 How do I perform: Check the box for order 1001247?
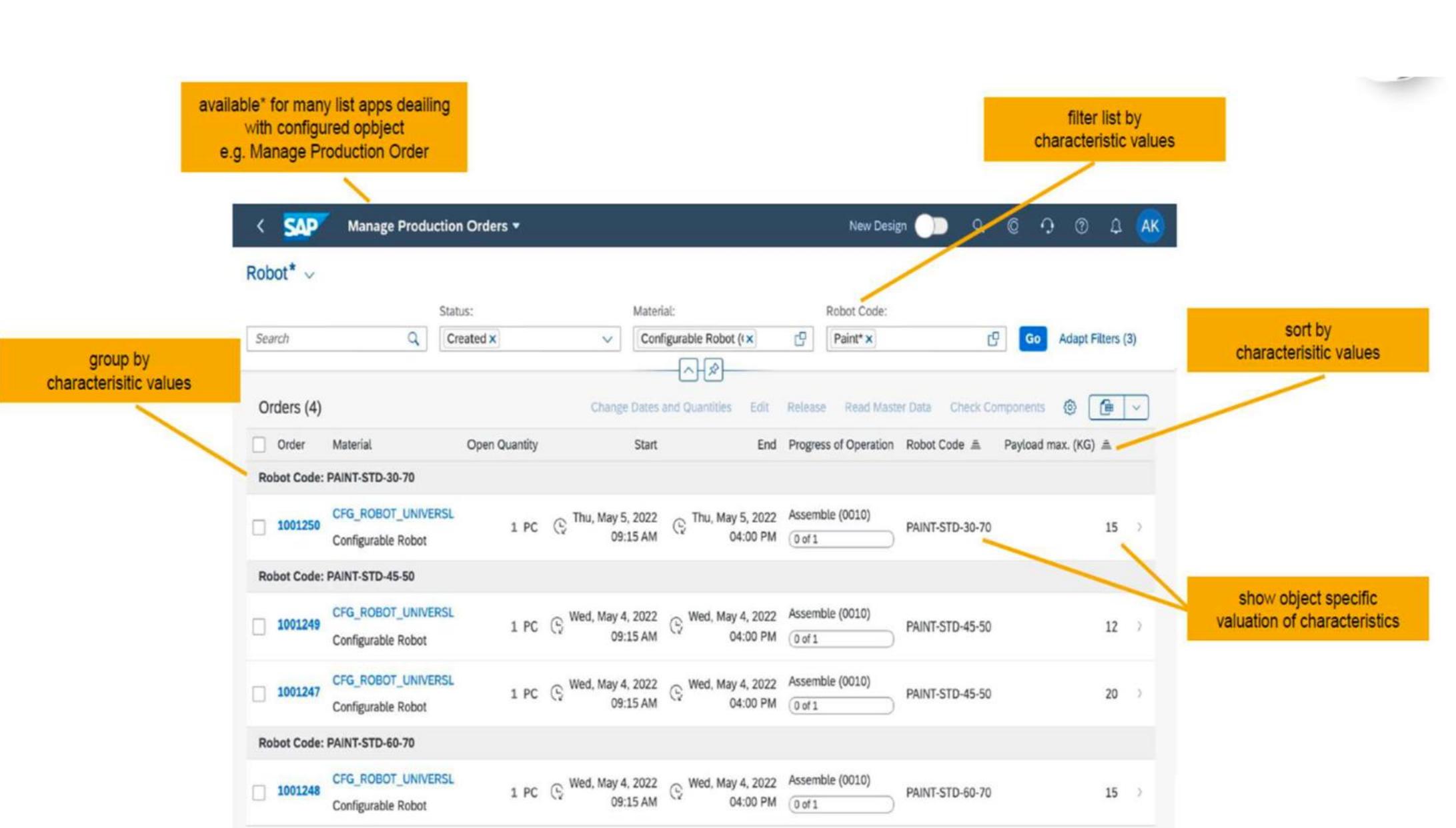tap(259, 693)
